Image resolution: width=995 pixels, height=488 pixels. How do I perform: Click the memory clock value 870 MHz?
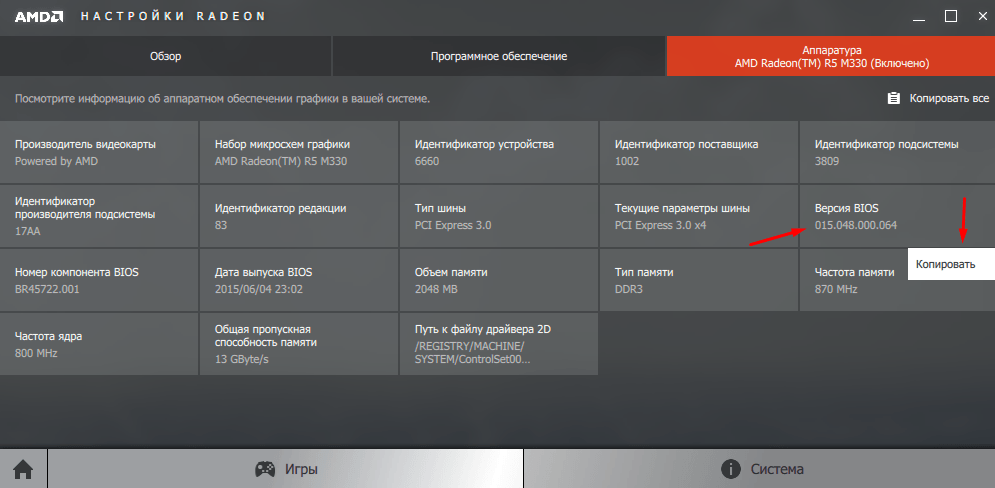click(x=836, y=289)
